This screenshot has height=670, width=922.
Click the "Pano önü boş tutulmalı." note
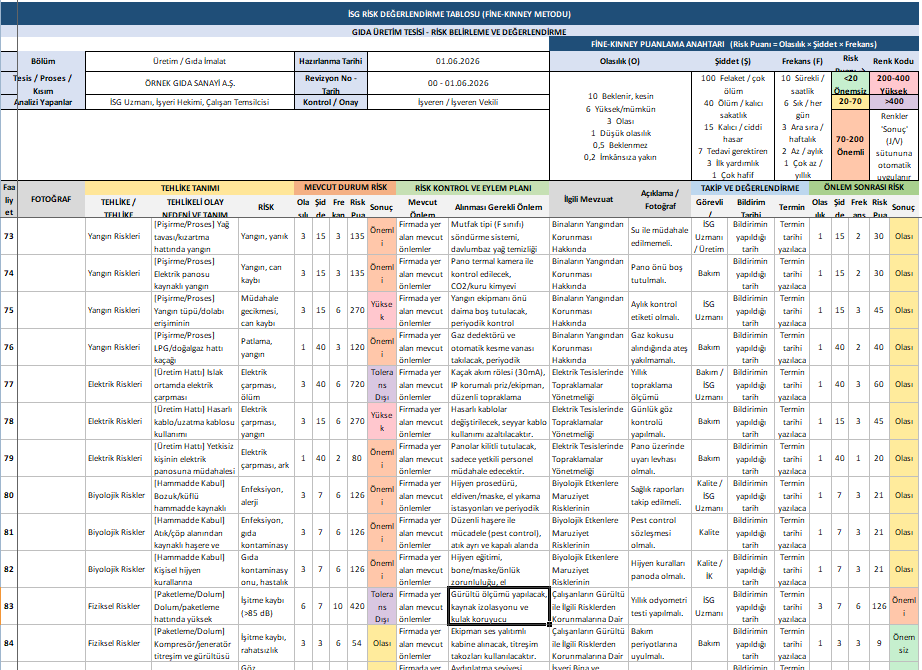(x=660, y=273)
